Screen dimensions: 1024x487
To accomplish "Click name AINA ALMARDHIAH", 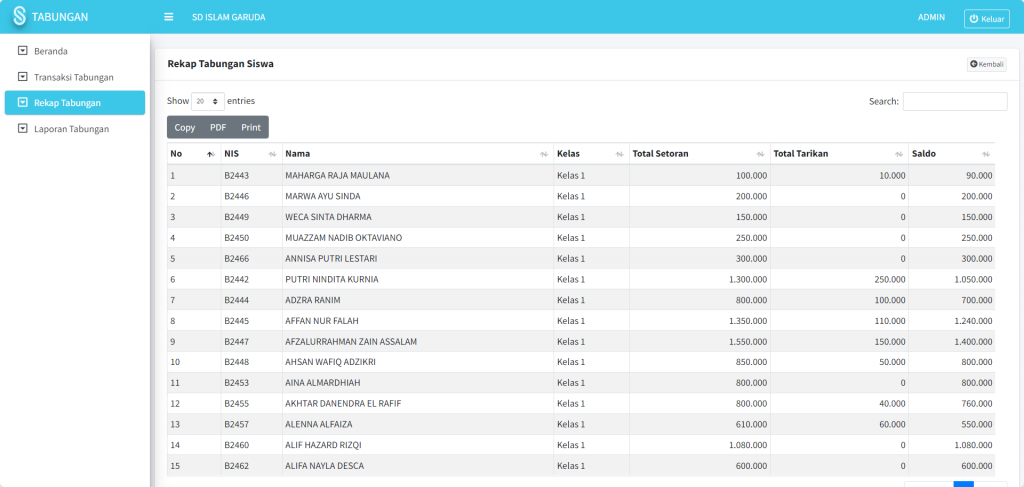I will click(323, 383).
